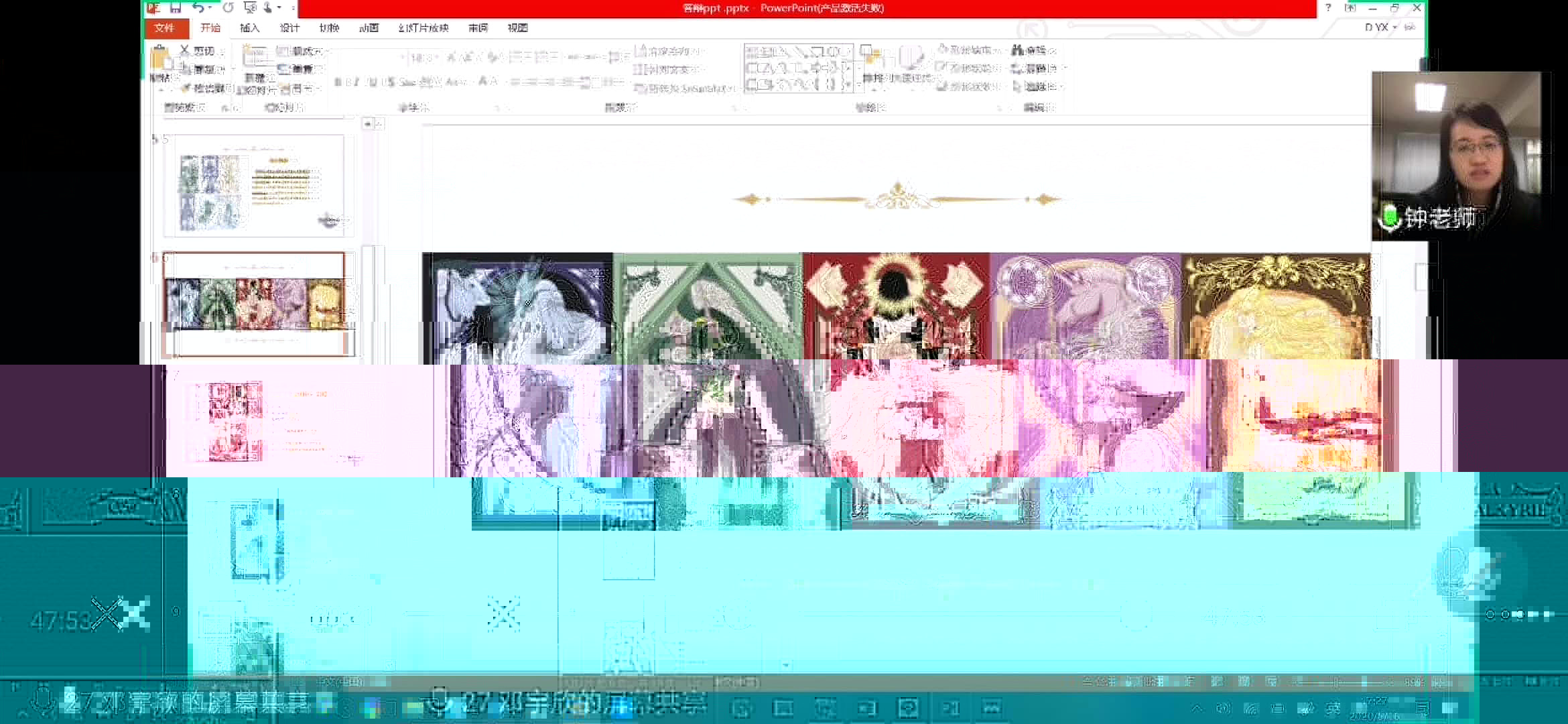Click the 钟老师 webcam video tile
Image resolution: width=1568 pixels, height=724 pixels.
[x=1456, y=156]
